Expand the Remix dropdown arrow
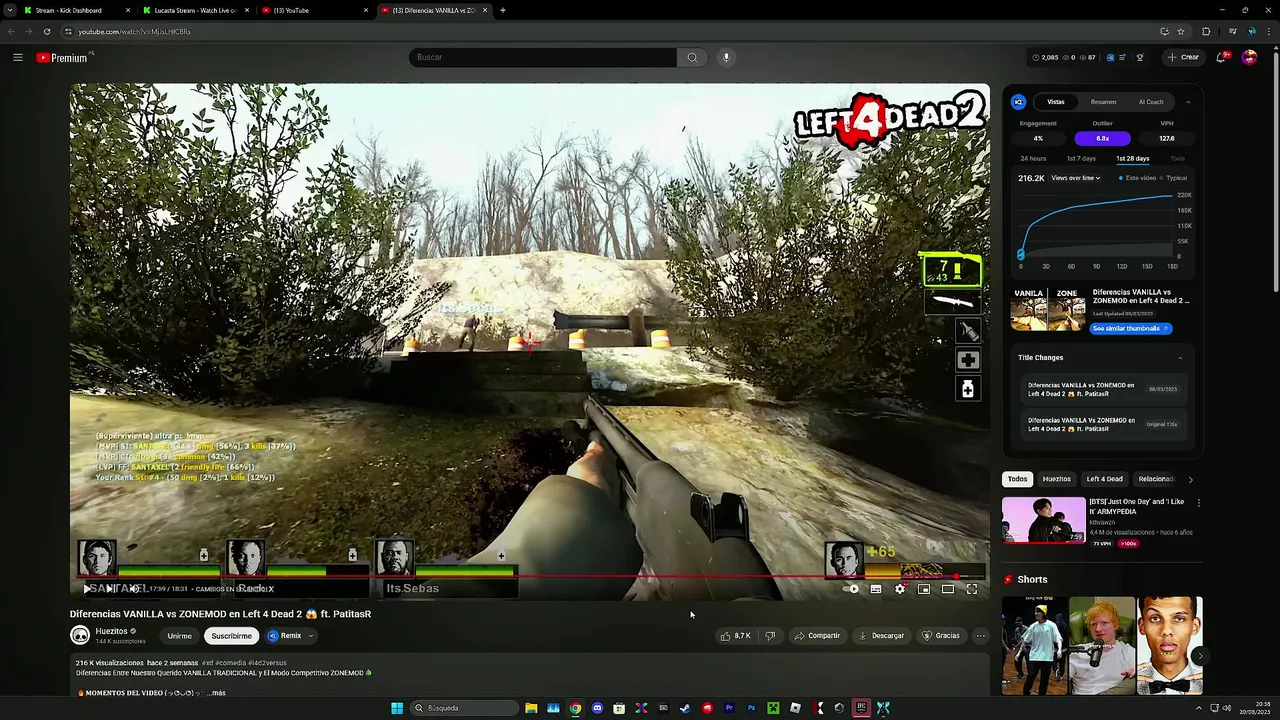This screenshot has height=720, width=1280. pos(311,635)
